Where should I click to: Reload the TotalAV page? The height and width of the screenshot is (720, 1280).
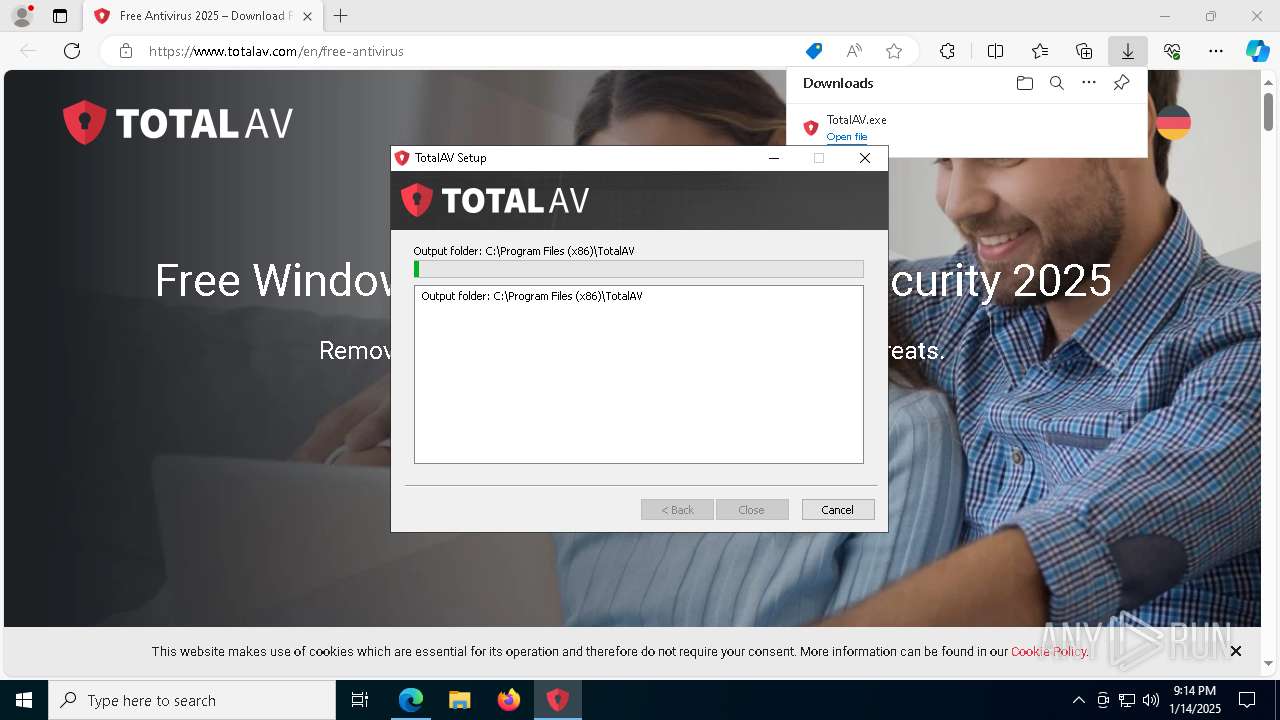pos(72,51)
